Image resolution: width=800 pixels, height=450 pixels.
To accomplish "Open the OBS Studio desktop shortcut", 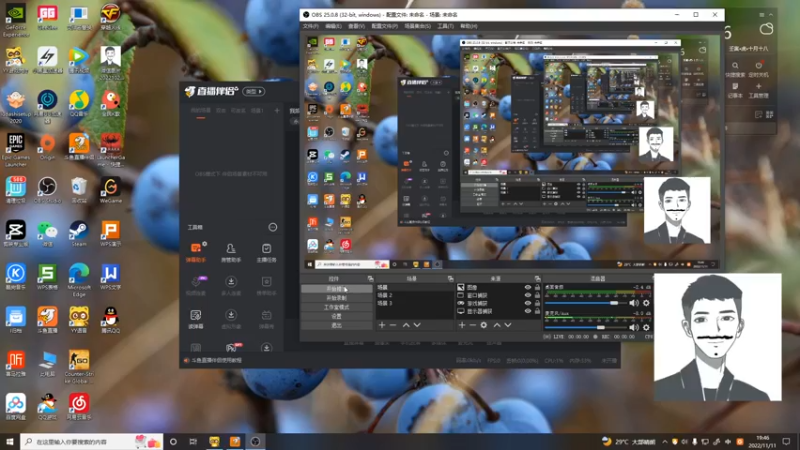I will pyautogui.click(x=47, y=190).
